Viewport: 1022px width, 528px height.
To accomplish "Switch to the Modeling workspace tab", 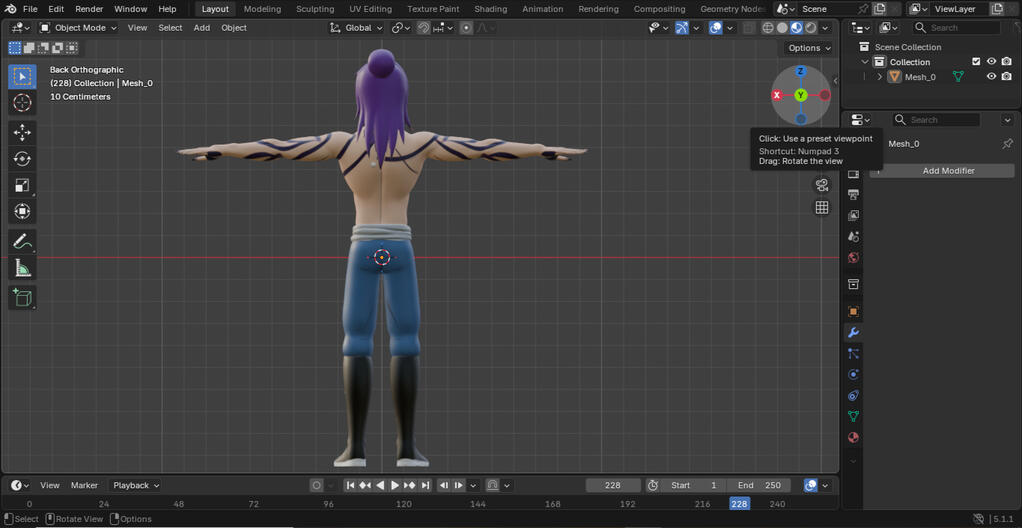I will (263, 9).
